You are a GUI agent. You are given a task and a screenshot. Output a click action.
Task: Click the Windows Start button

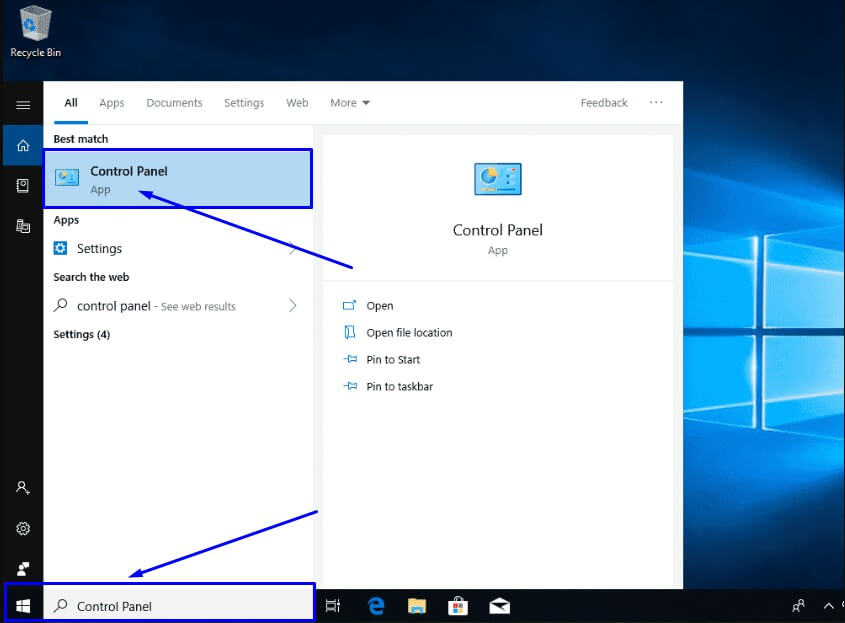[23, 606]
